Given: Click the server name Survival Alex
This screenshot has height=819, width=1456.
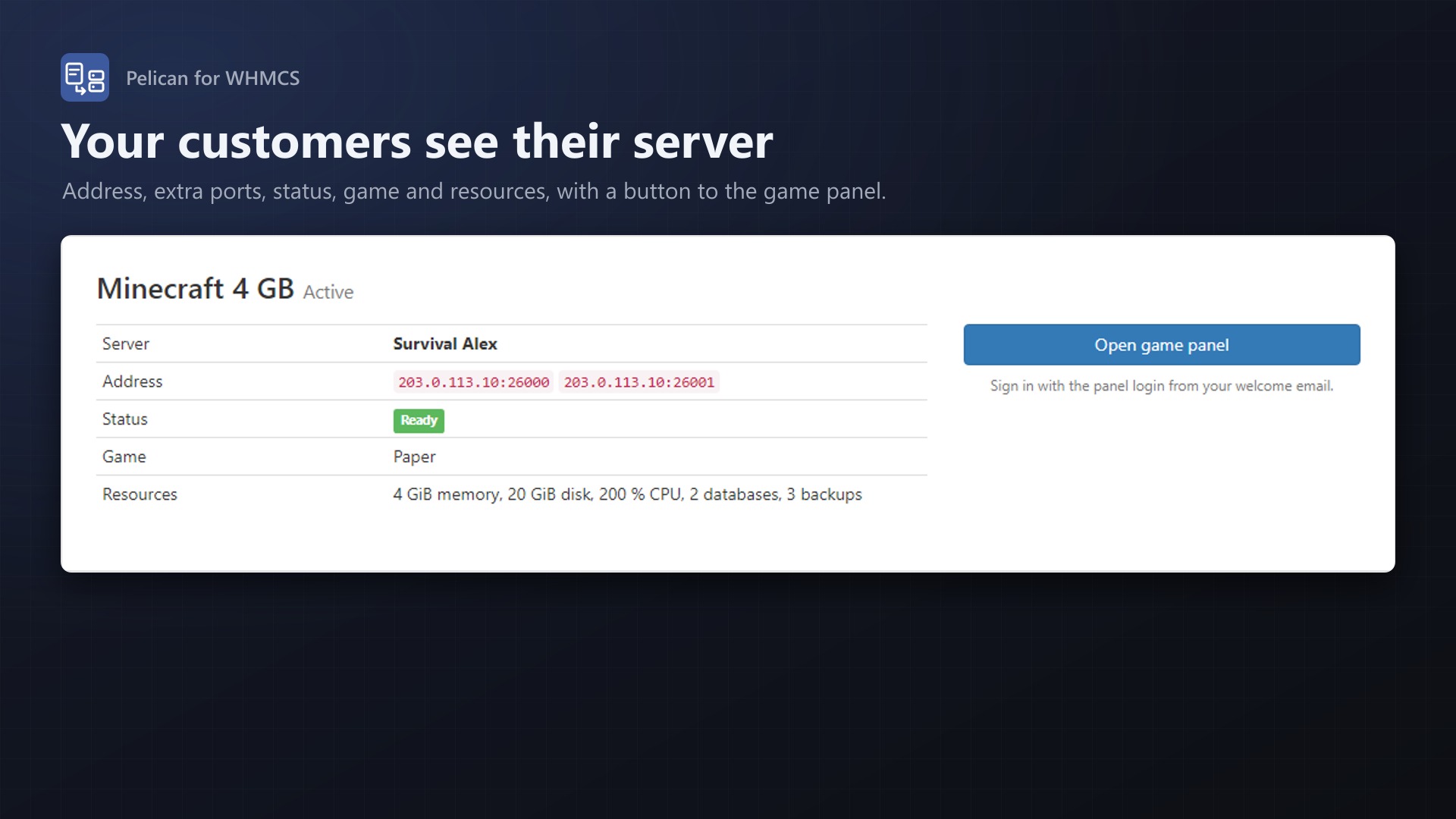Looking at the screenshot, I should (x=445, y=344).
